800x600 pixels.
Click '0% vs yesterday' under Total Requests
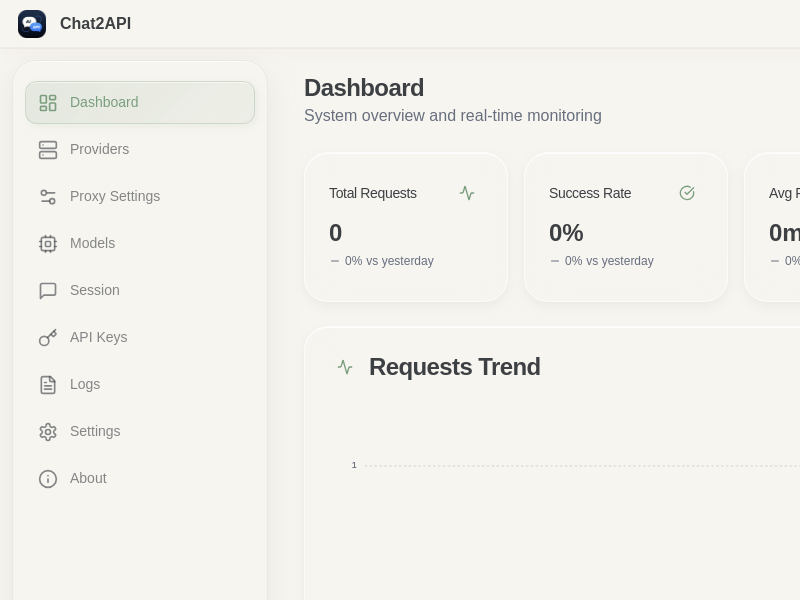click(x=389, y=261)
